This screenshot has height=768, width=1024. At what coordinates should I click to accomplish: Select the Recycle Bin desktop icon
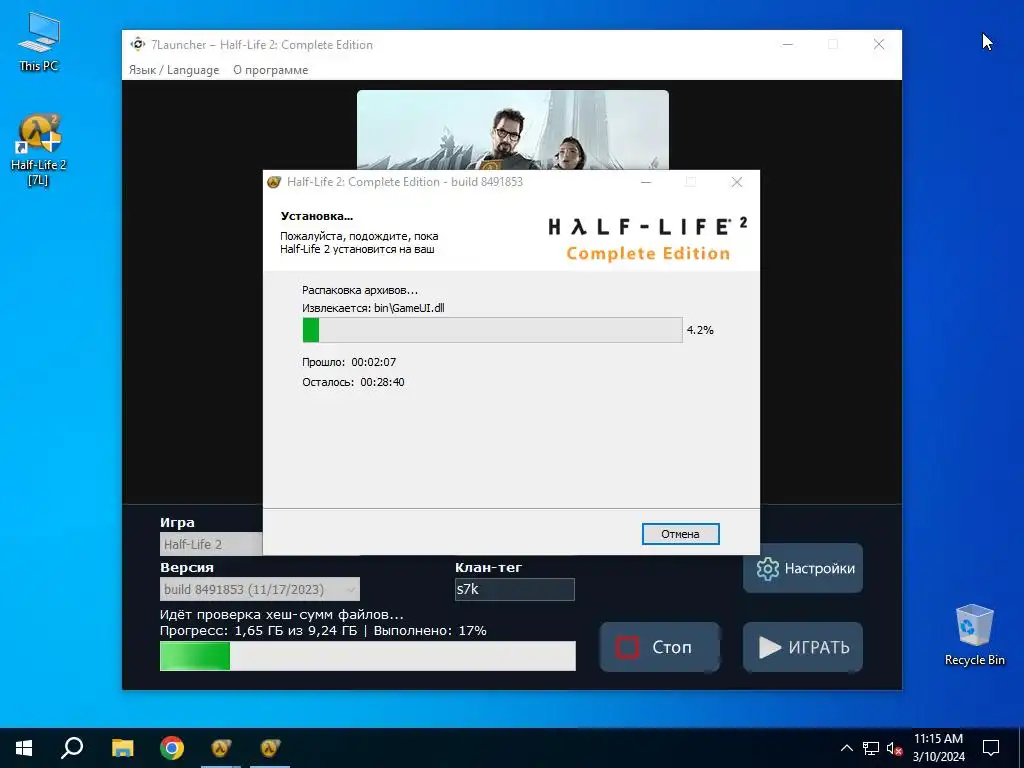[x=974, y=635]
